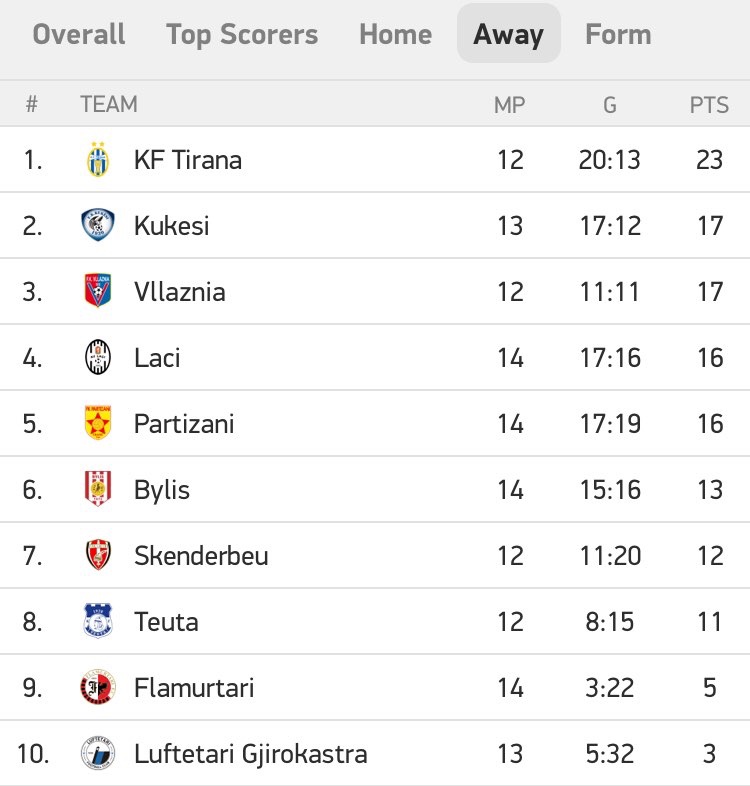Select the Flamurtari club emblem

point(98,687)
